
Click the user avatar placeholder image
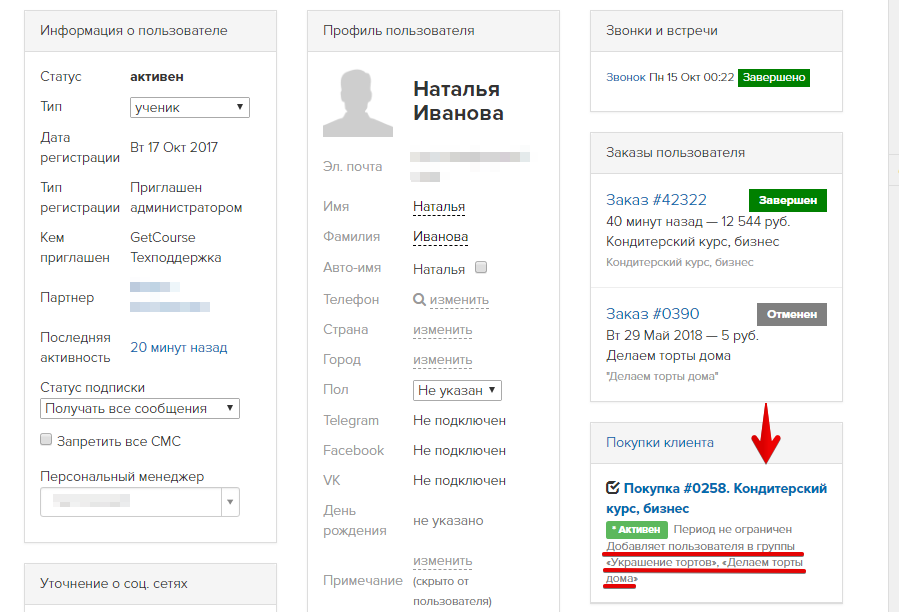(x=358, y=103)
